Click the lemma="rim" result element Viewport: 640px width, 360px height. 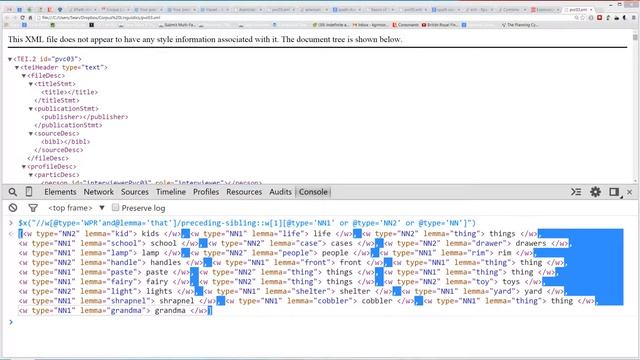[456, 253]
